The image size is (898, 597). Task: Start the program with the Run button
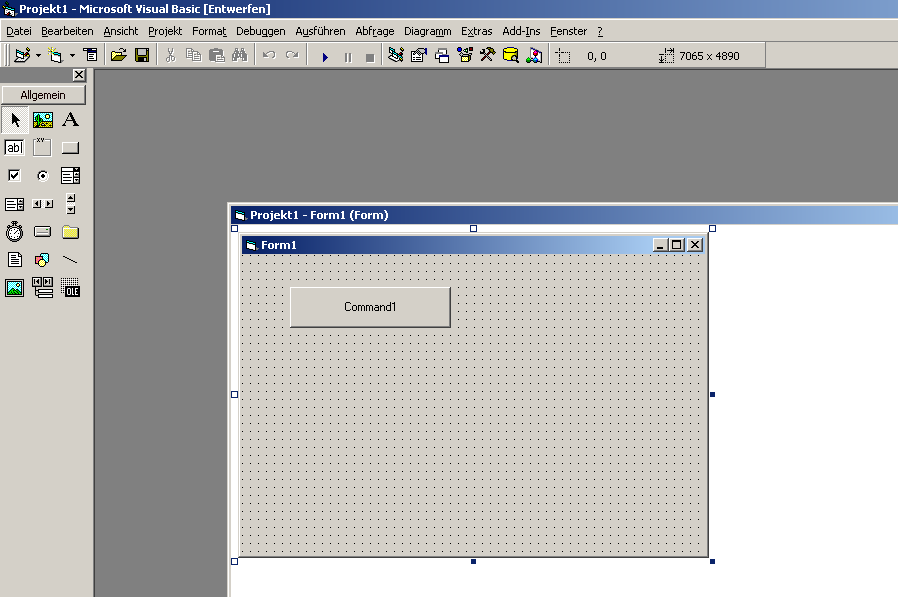[325, 57]
